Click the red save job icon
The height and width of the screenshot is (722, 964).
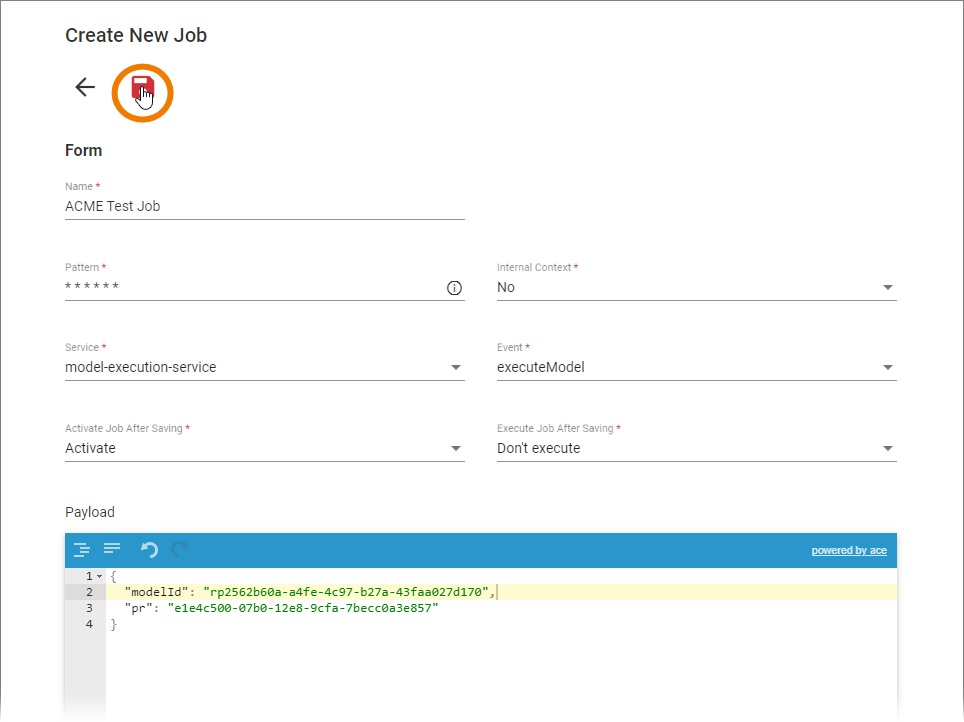click(x=142, y=89)
